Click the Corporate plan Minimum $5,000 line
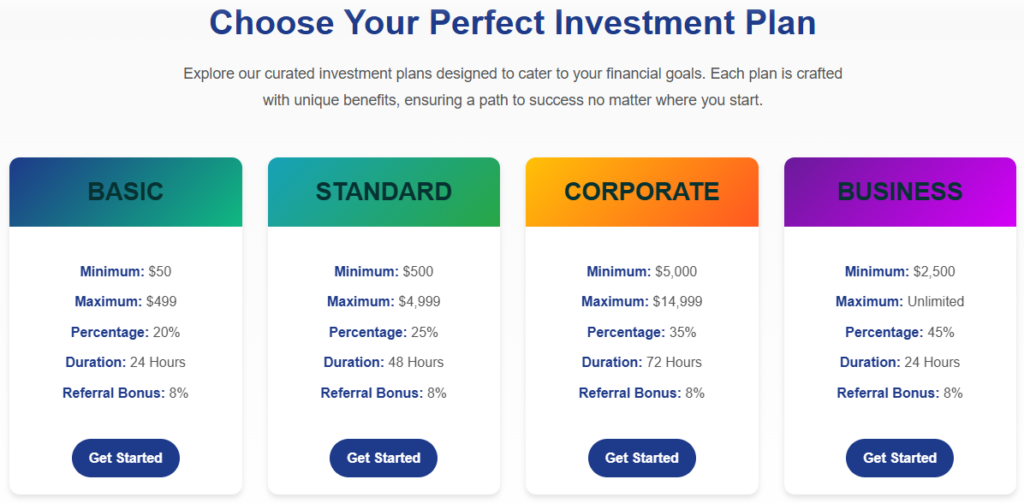The image size is (1024, 503). tap(642, 271)
